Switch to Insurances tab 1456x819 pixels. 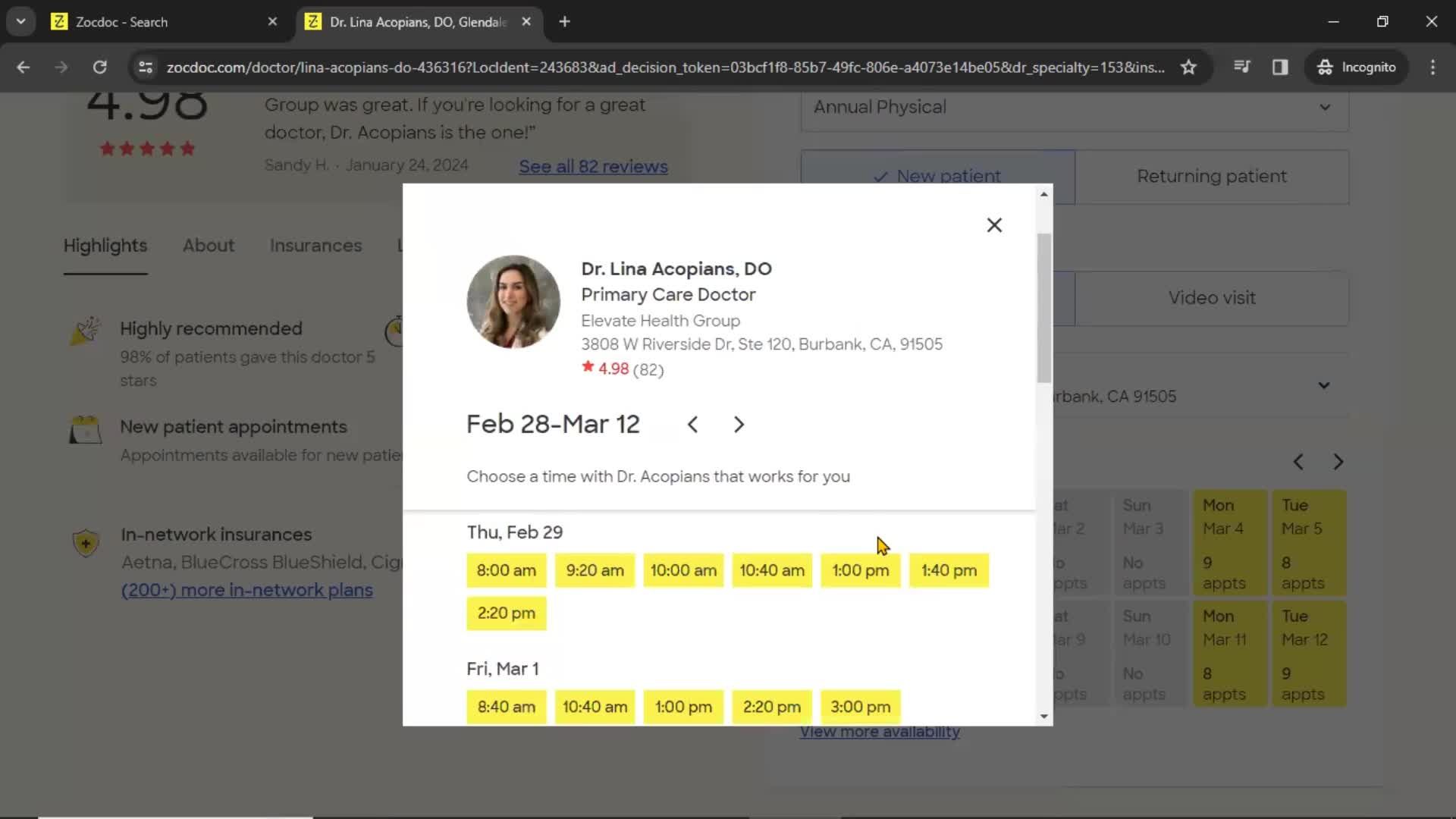coord(315,246)
